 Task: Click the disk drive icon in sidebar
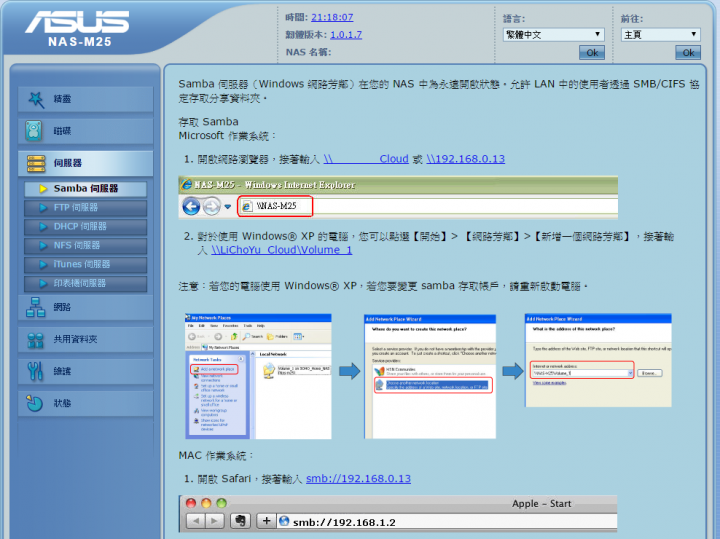click(x=34, y=131)
